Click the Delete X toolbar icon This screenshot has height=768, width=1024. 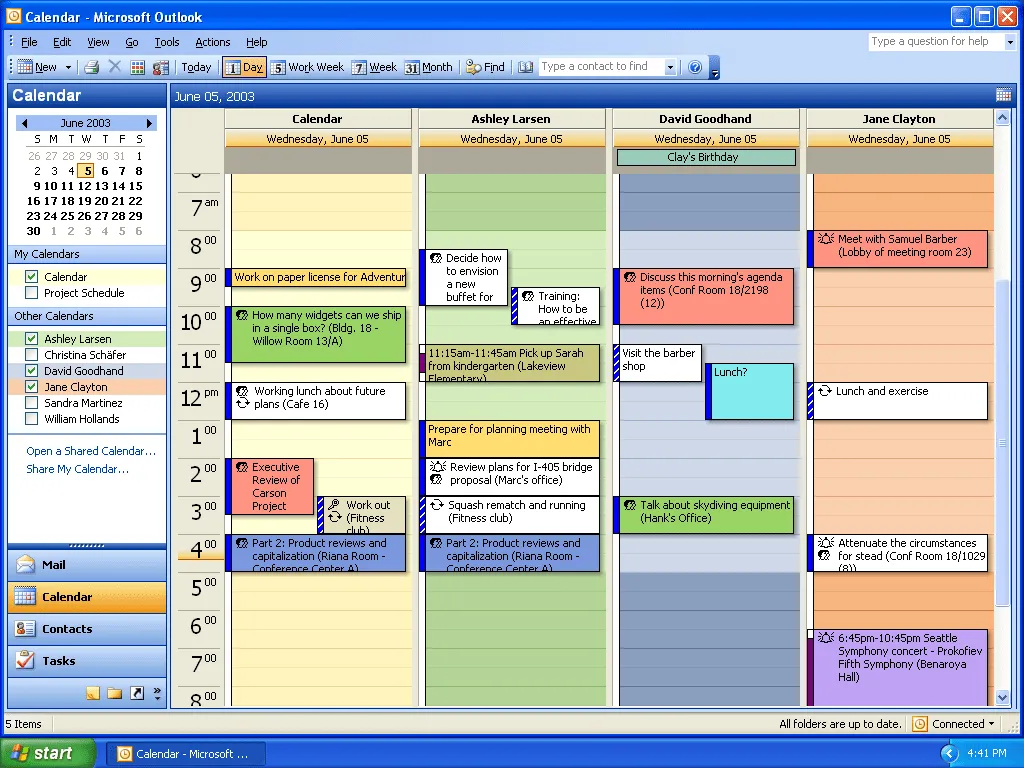tap(115, 67)
